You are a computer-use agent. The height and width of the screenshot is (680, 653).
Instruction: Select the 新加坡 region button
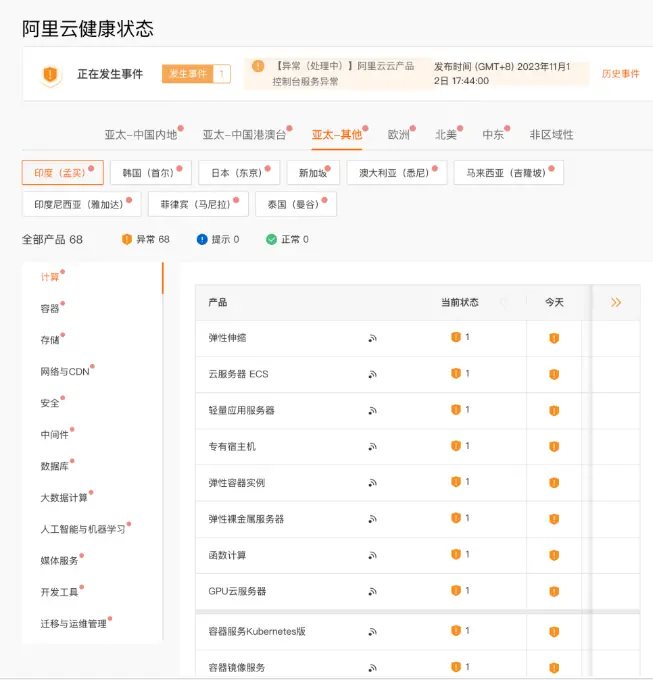tap(313, 173)
